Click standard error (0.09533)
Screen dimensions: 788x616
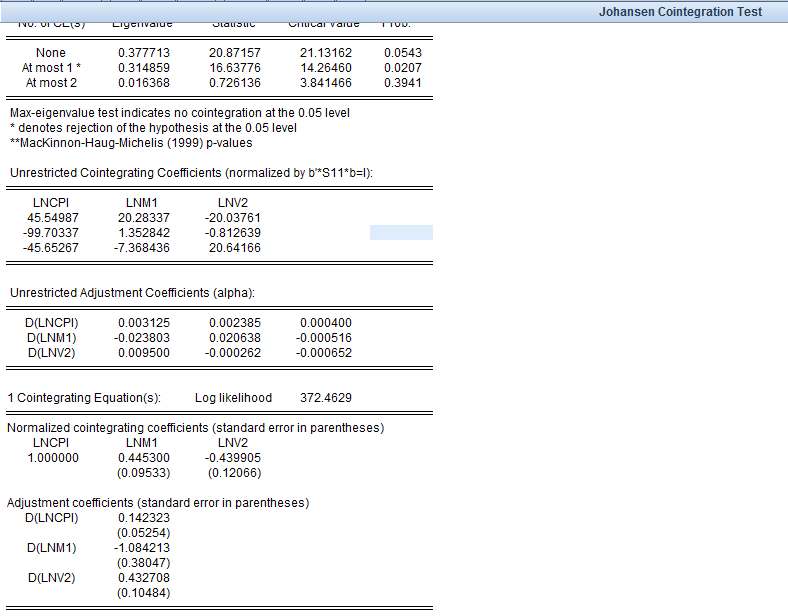(144, 473)
